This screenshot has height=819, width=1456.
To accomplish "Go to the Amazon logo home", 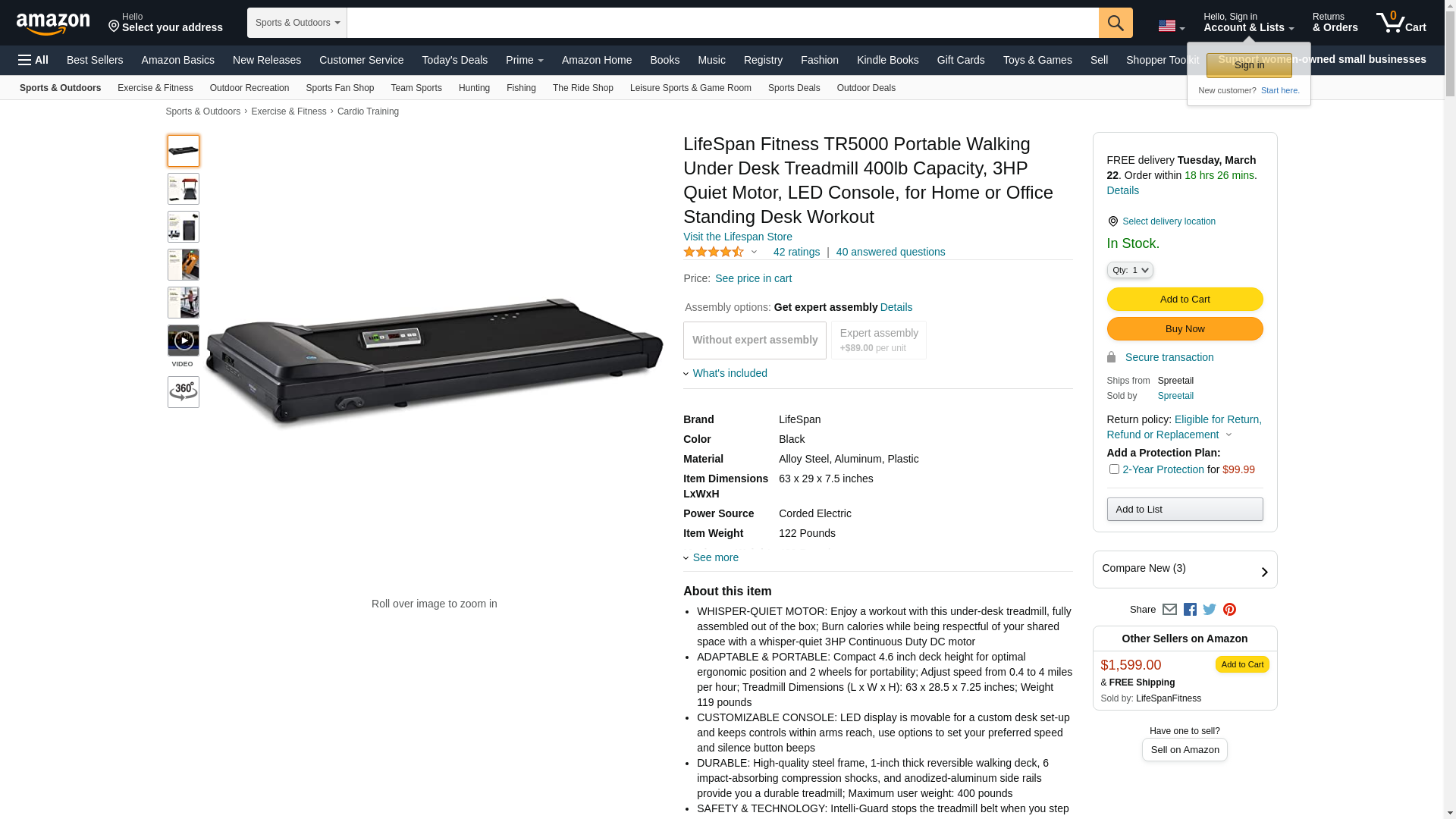I will (53, 24).
